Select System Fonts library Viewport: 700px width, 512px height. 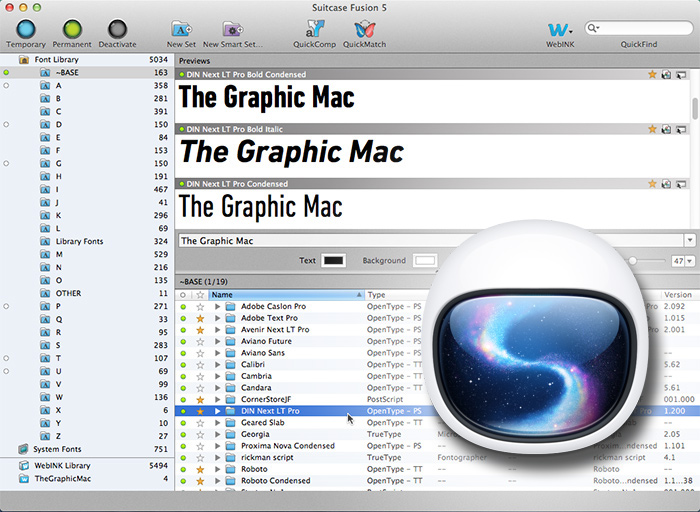87,449
